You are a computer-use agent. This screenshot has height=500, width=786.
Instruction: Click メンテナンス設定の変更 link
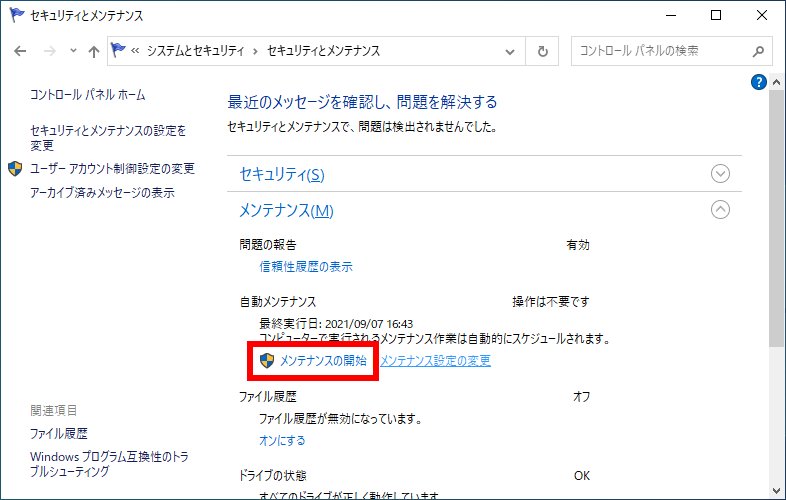tap(435, 361)
